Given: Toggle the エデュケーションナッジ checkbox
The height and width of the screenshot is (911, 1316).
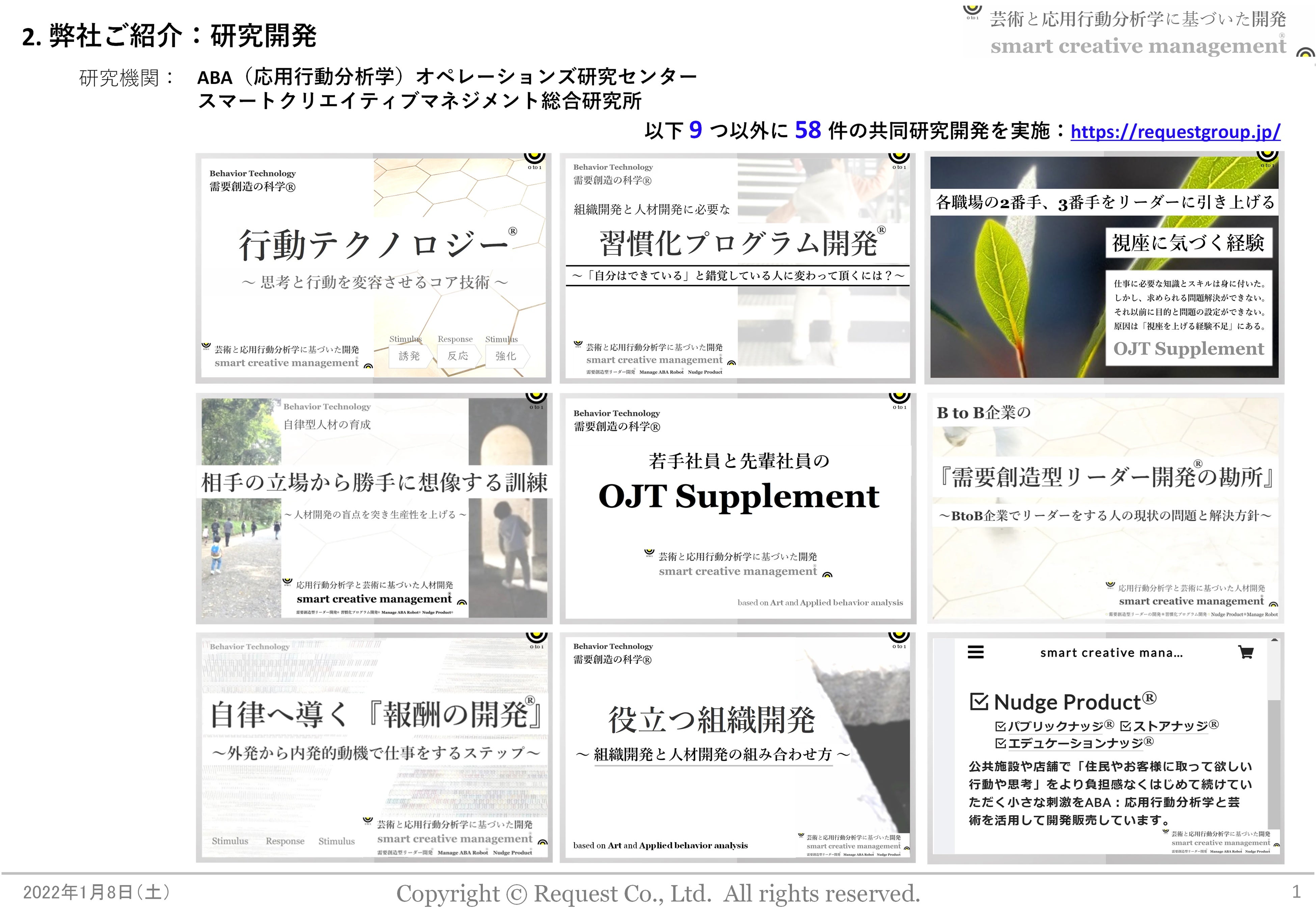Looking at the screenshot, I should [1000, 743].
